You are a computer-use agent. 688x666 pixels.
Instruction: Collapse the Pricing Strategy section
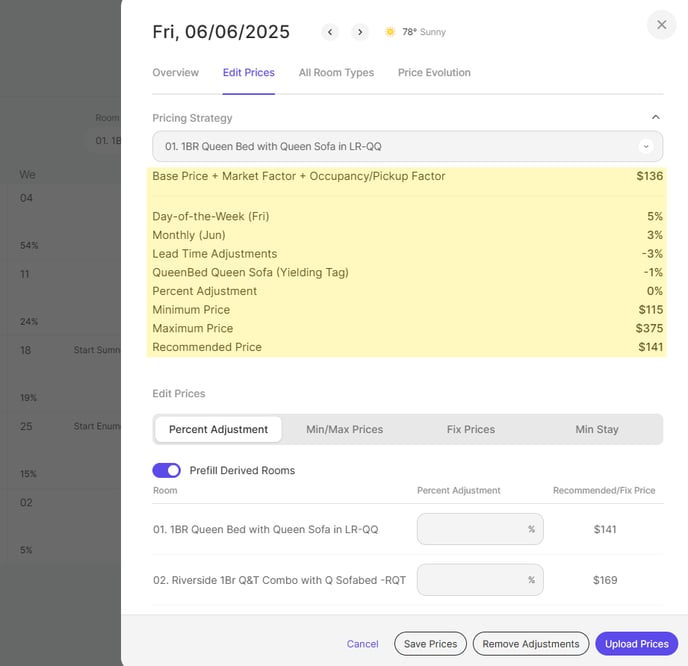[x=656, y=117]
